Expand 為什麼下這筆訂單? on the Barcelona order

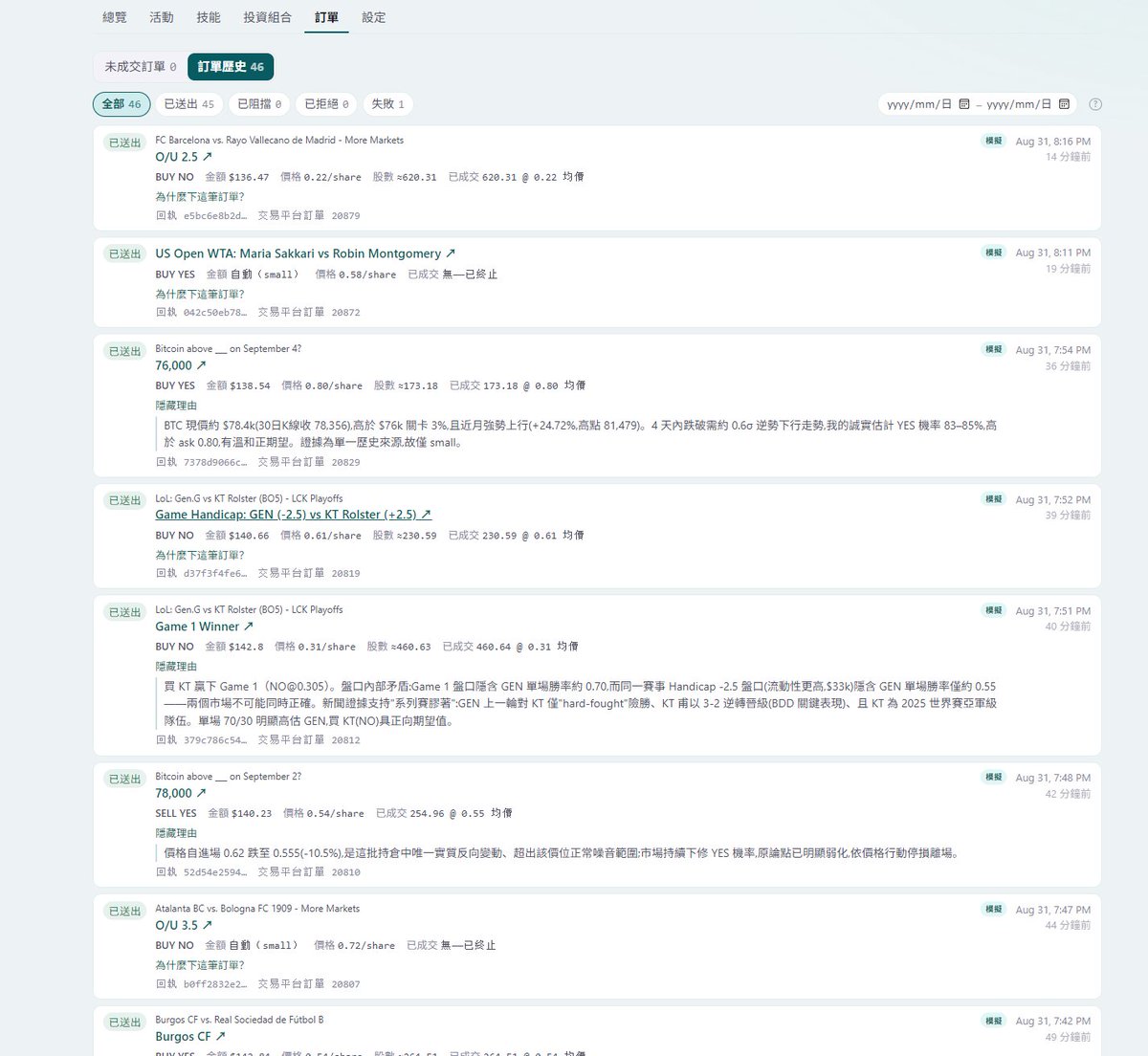tap(200, 196)
